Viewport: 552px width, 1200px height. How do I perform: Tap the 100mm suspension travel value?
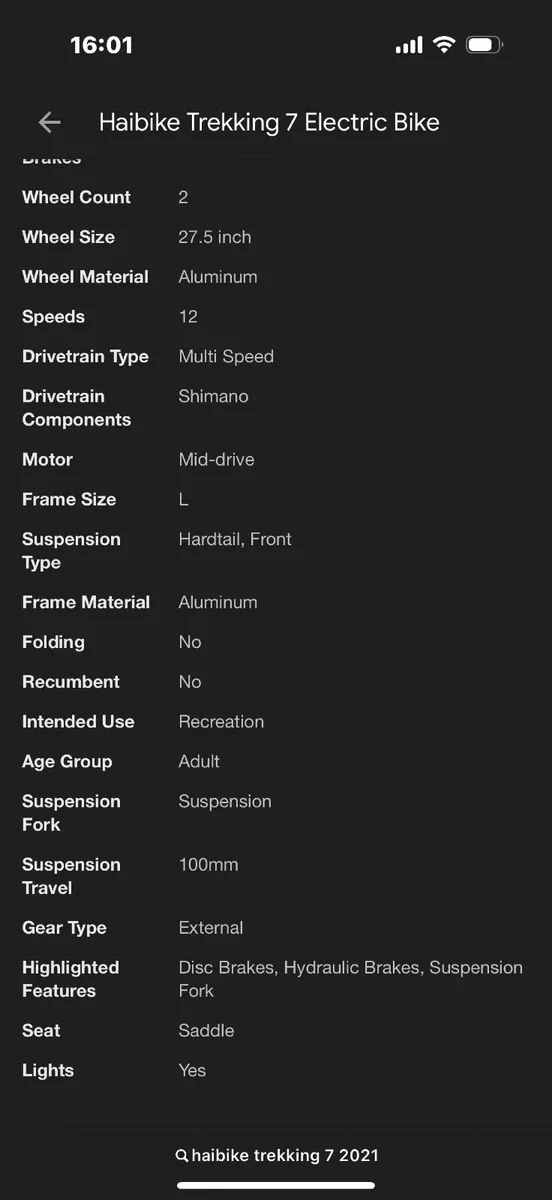pyautogui.click(x=208, y=865)
